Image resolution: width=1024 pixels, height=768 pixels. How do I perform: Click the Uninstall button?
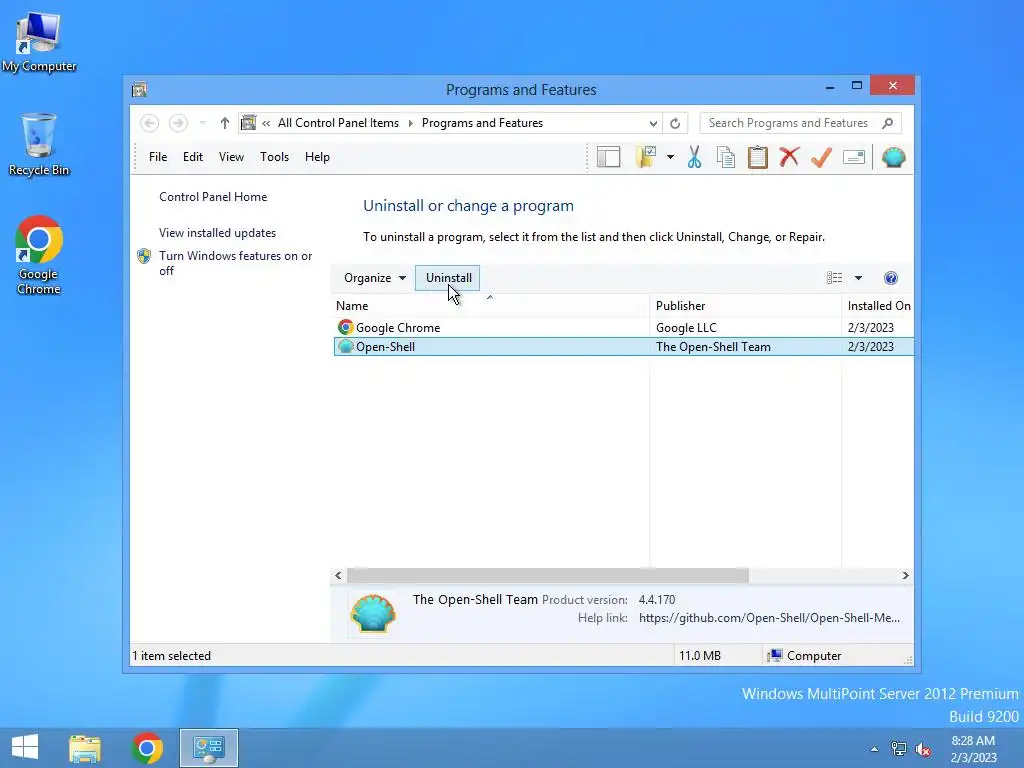(448, 278)
